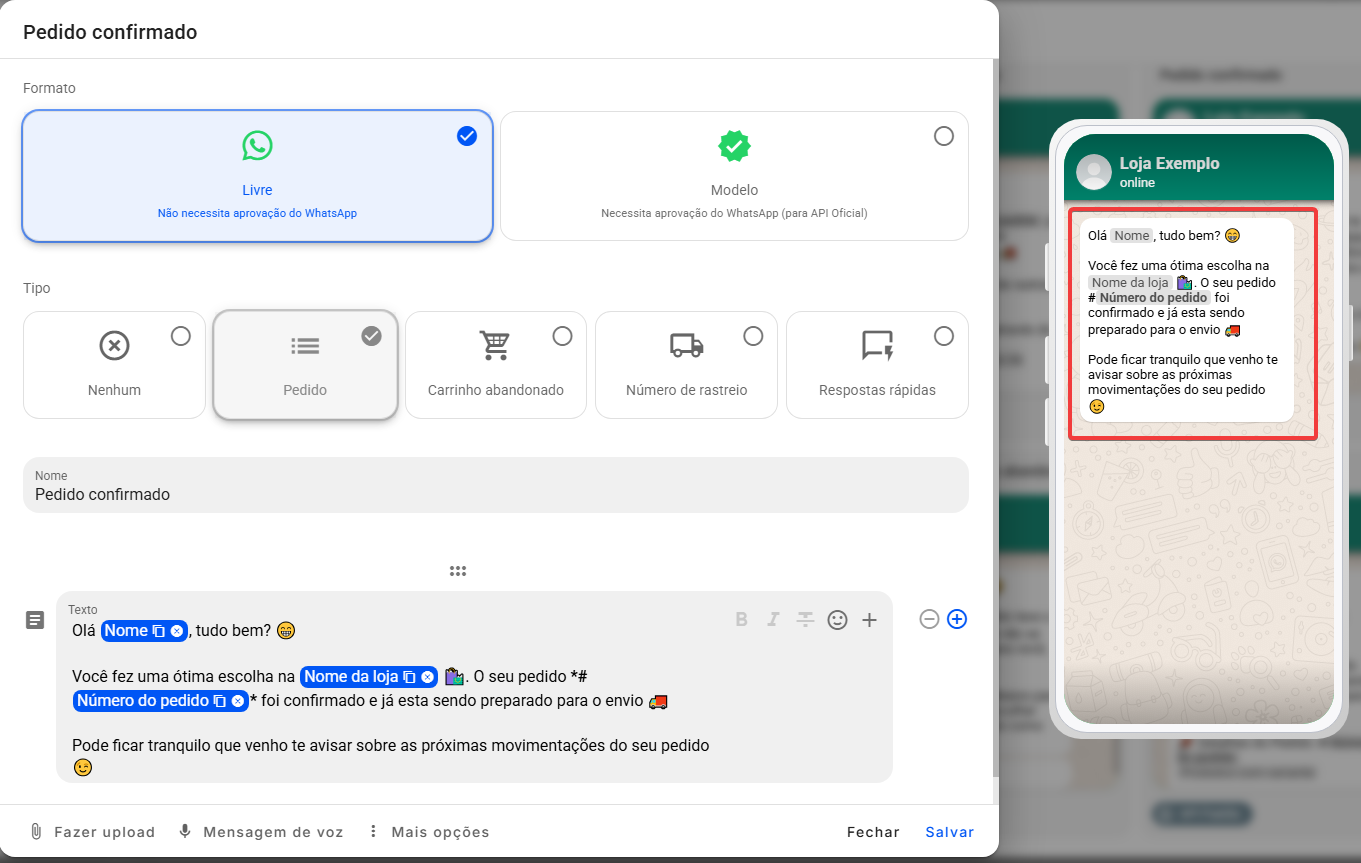Edit the Nome field Pedido confirmado
Screen dimensions: 1361x863
(496, 485)
